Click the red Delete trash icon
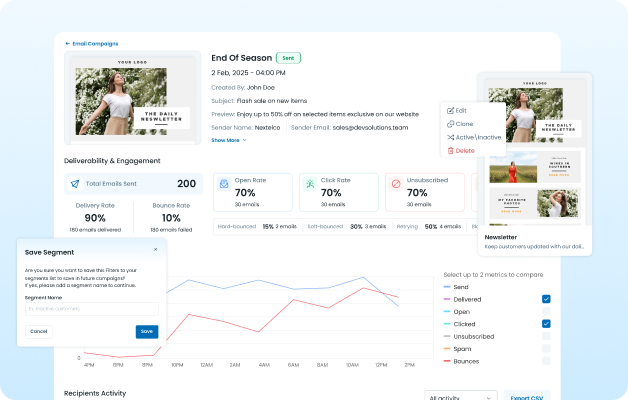Screen dimensions: 628x400 coord(450,150)
